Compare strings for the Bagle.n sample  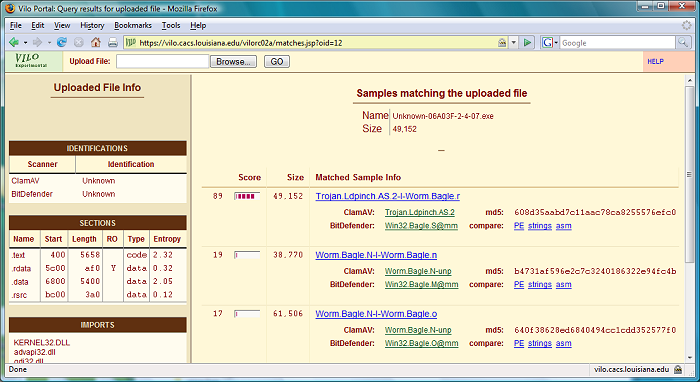coord(540,284)
